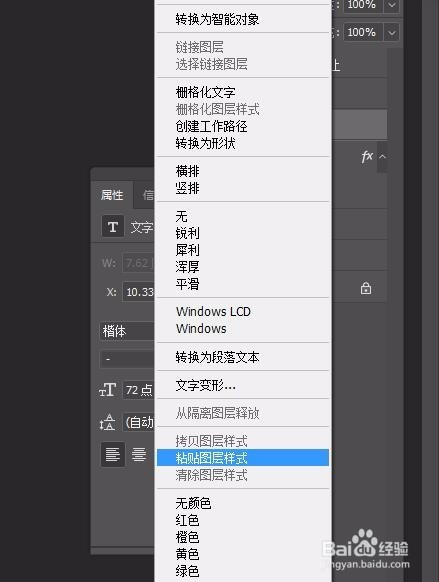Set layer color to 黄色
Viewport: 439px width, 582px height.
tap(243, 554)
